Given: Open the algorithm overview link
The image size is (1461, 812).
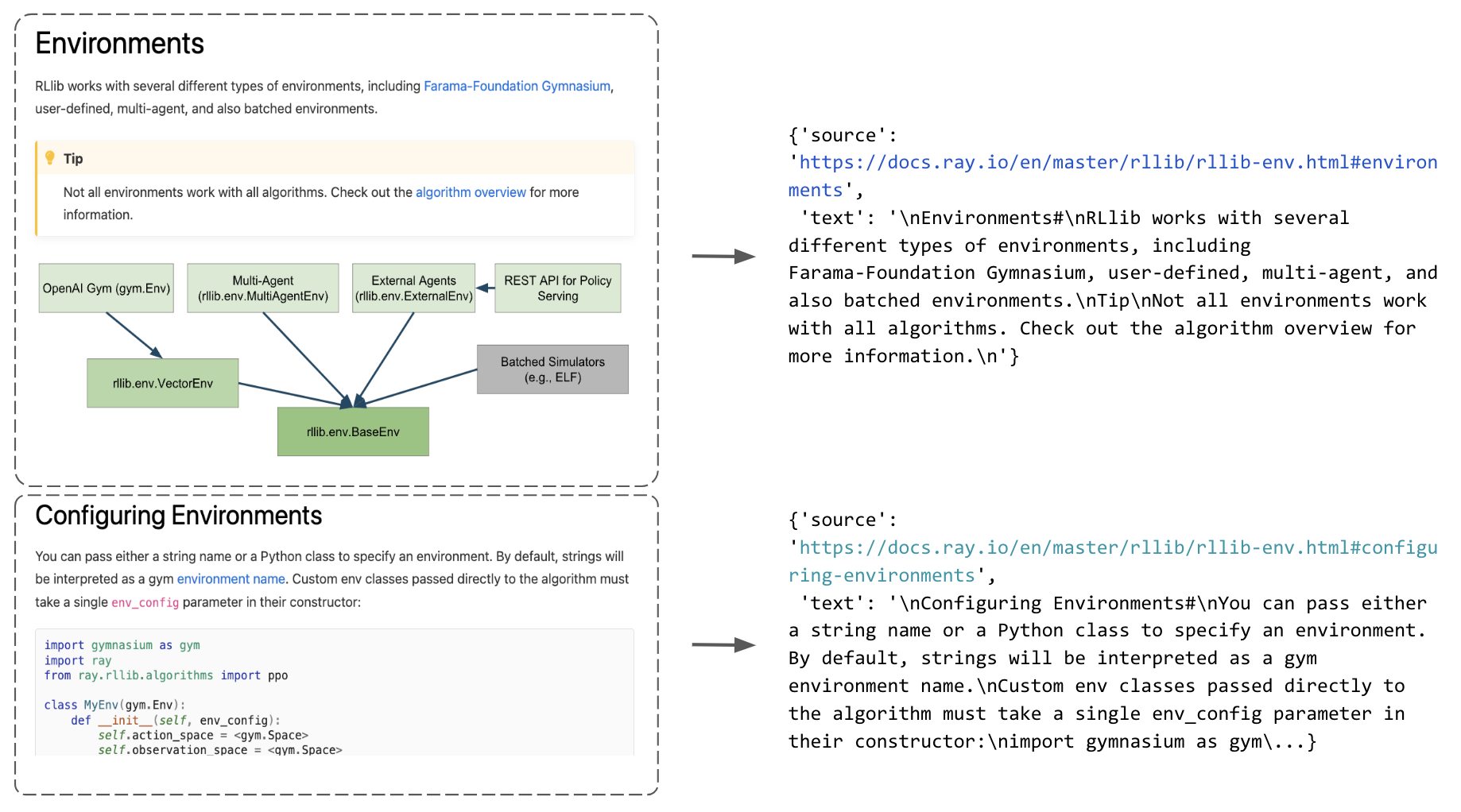Looking at the screenshot, I should pos(471,192).
